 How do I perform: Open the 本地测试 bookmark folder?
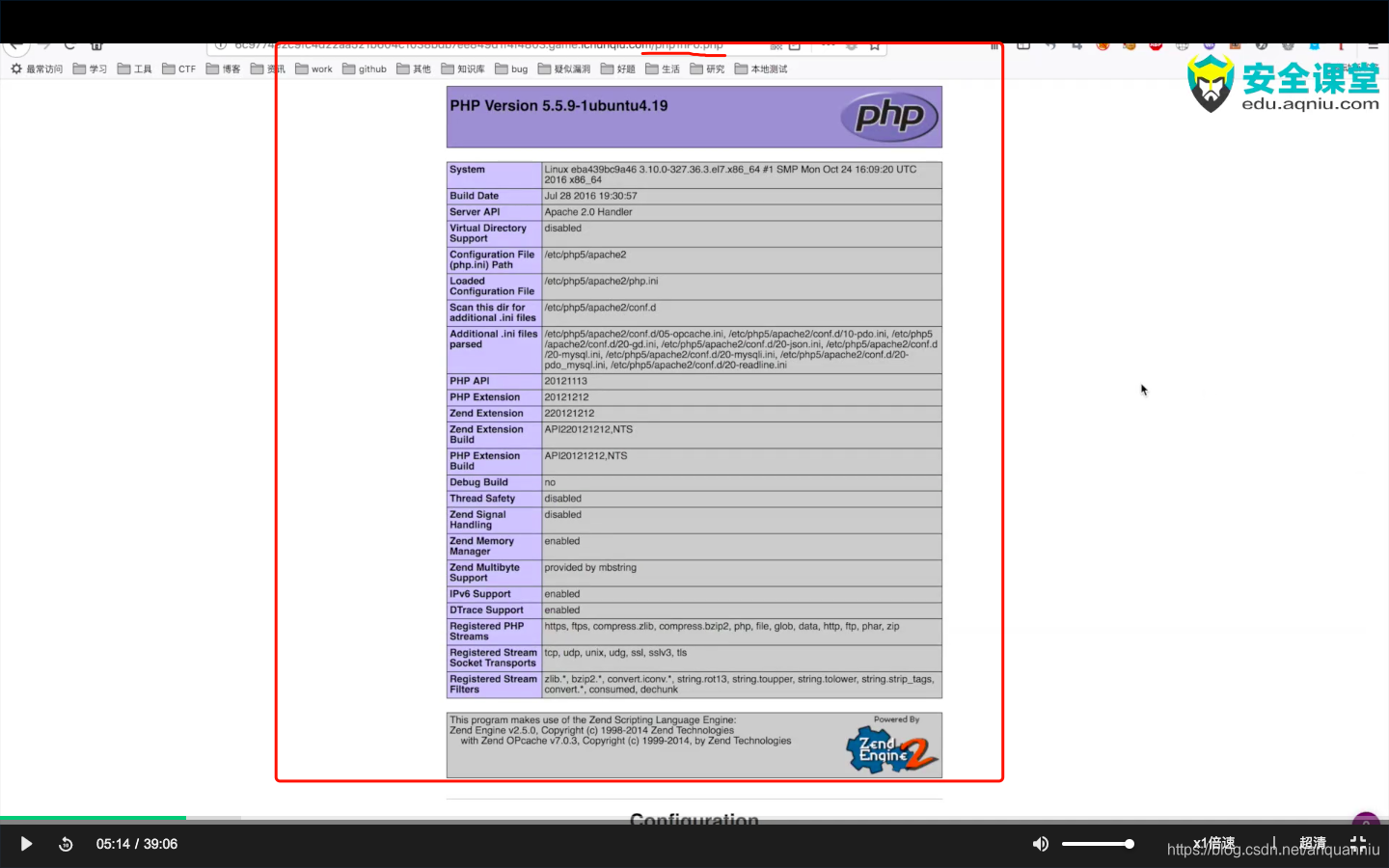coord(761,68)
